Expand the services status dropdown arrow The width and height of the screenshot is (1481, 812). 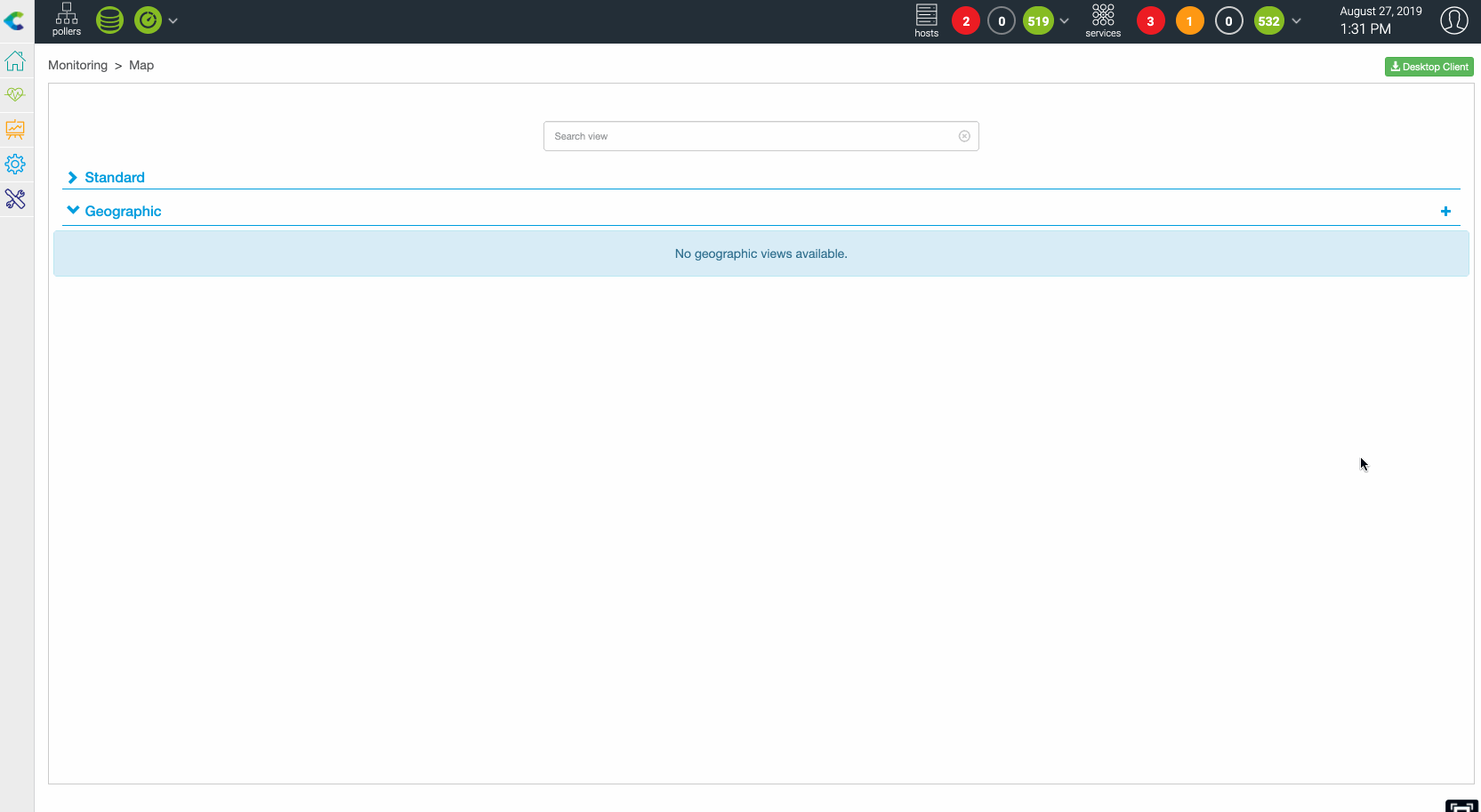[x=1297, y=21]
